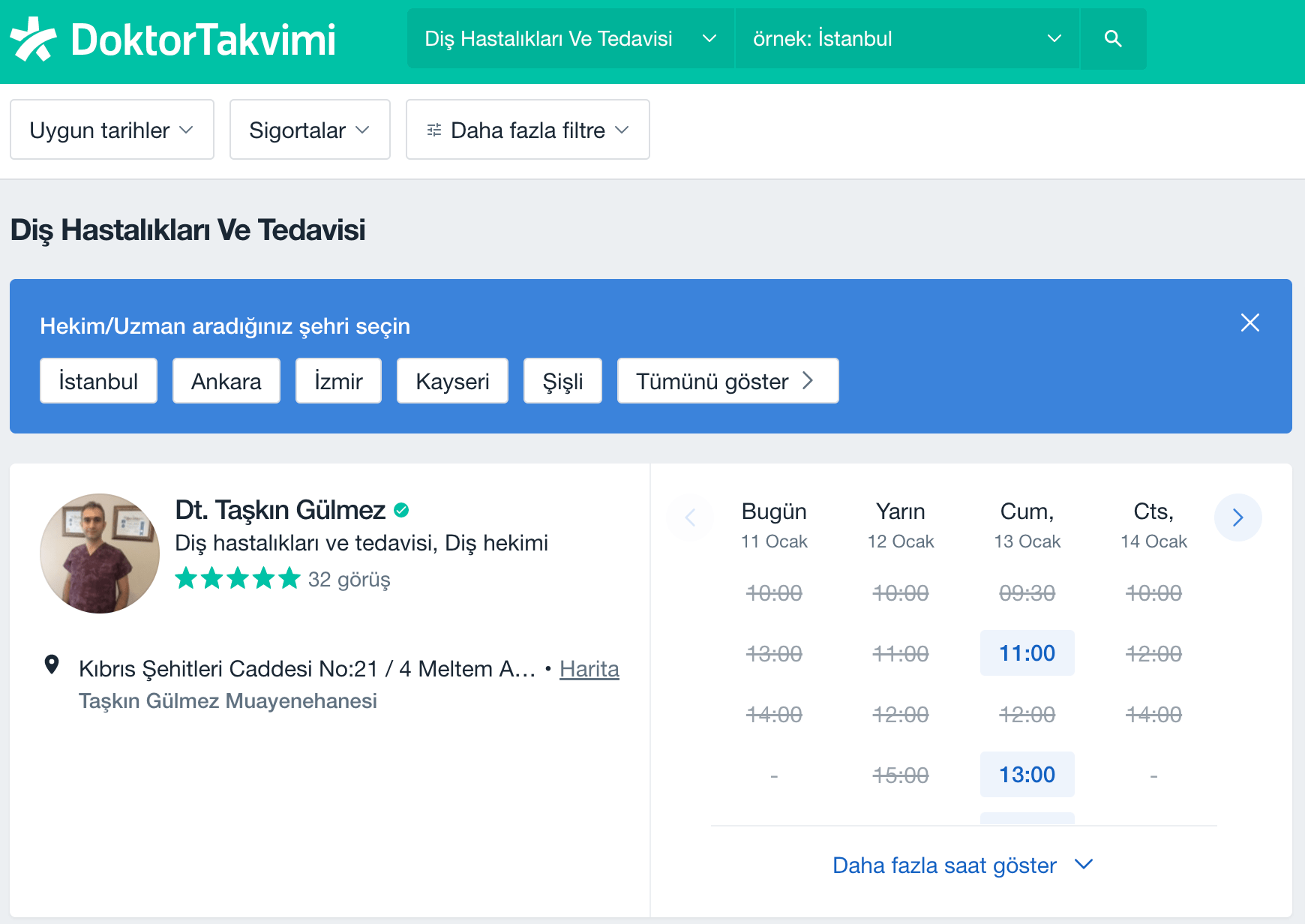The width and height of the screenshot is (1305, 924).
Task: Click the location pin icon
Action: [52, 664]
